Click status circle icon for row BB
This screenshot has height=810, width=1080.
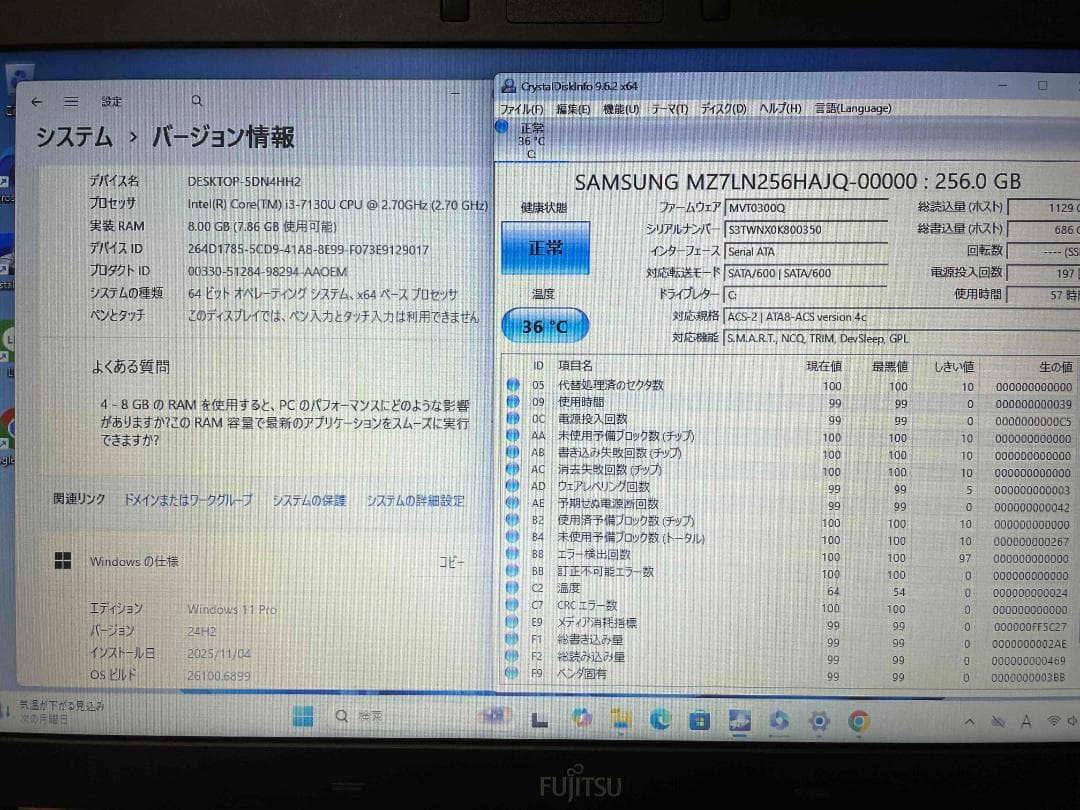tap(512, 571)
